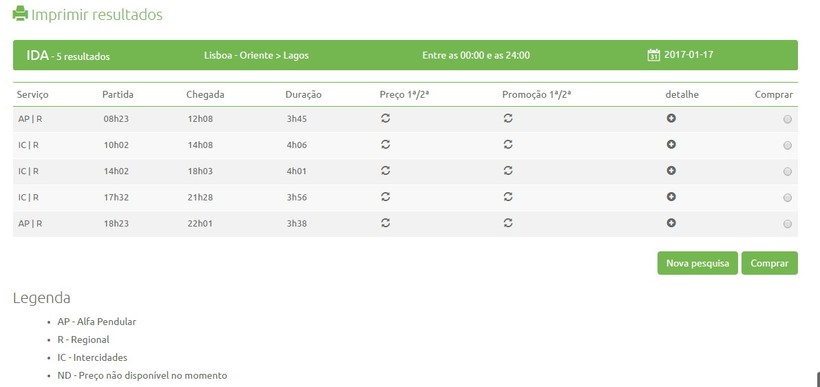
Task: Refresh price icon for 14h02 train
Action: 385,170
